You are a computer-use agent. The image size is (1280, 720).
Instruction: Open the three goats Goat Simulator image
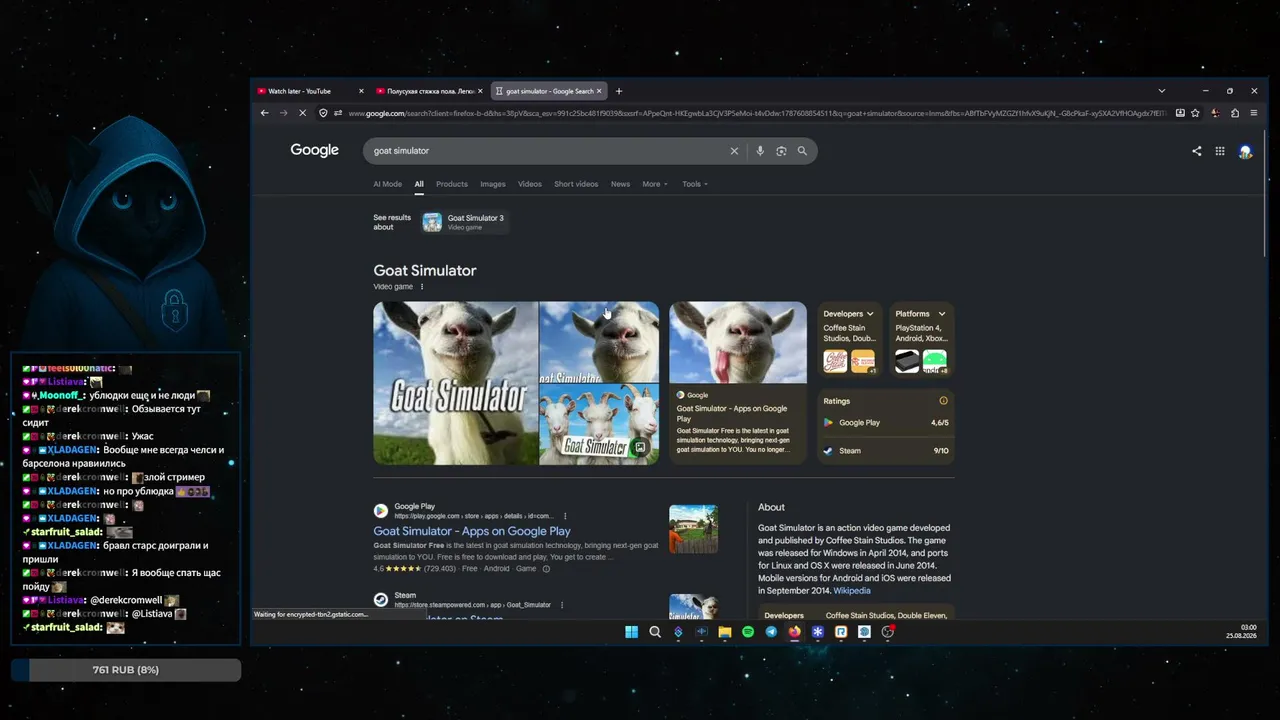click(x=599, y=425)
